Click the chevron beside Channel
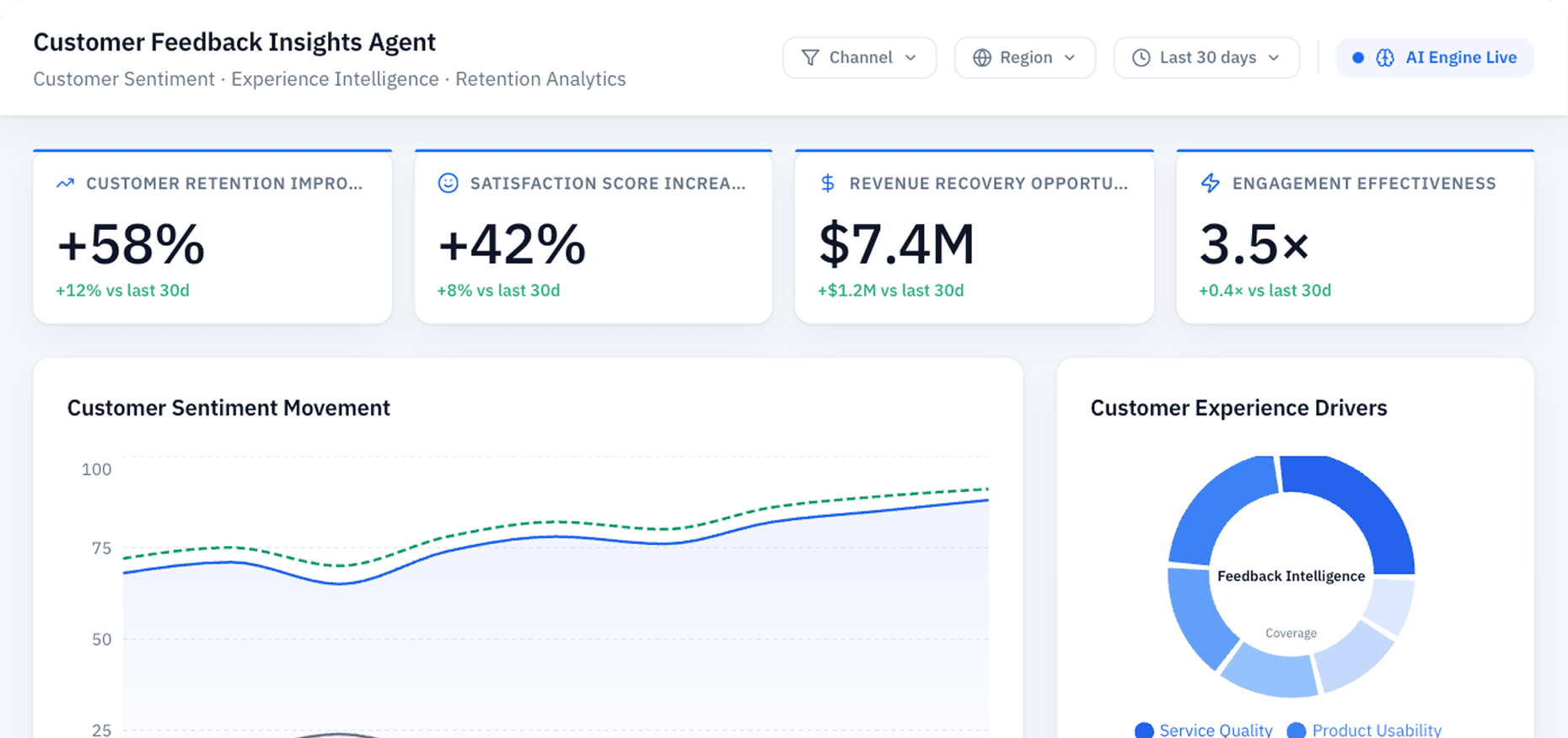Viewport: 1568px width, 738px height. point(910,57)
